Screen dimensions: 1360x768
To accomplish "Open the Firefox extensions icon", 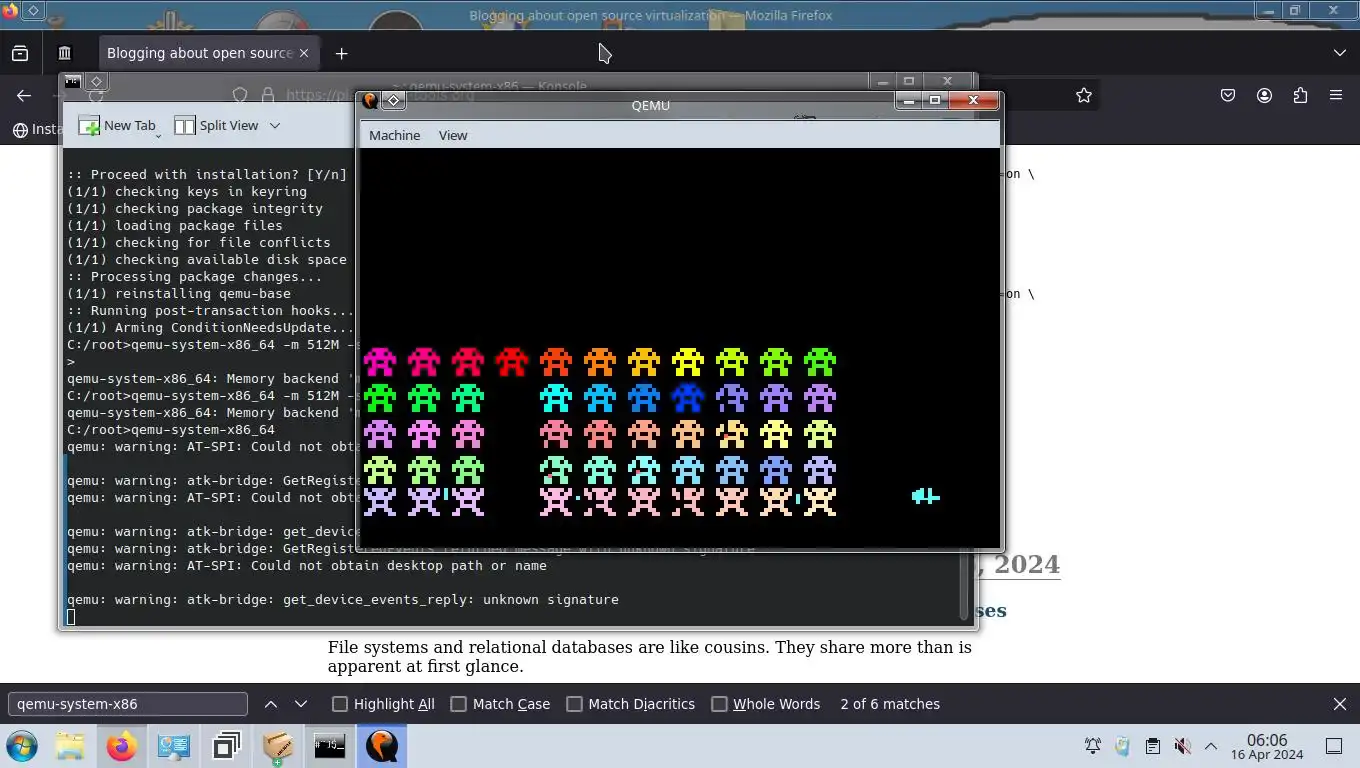I will pyautogui.click(x=1300, y=96).
